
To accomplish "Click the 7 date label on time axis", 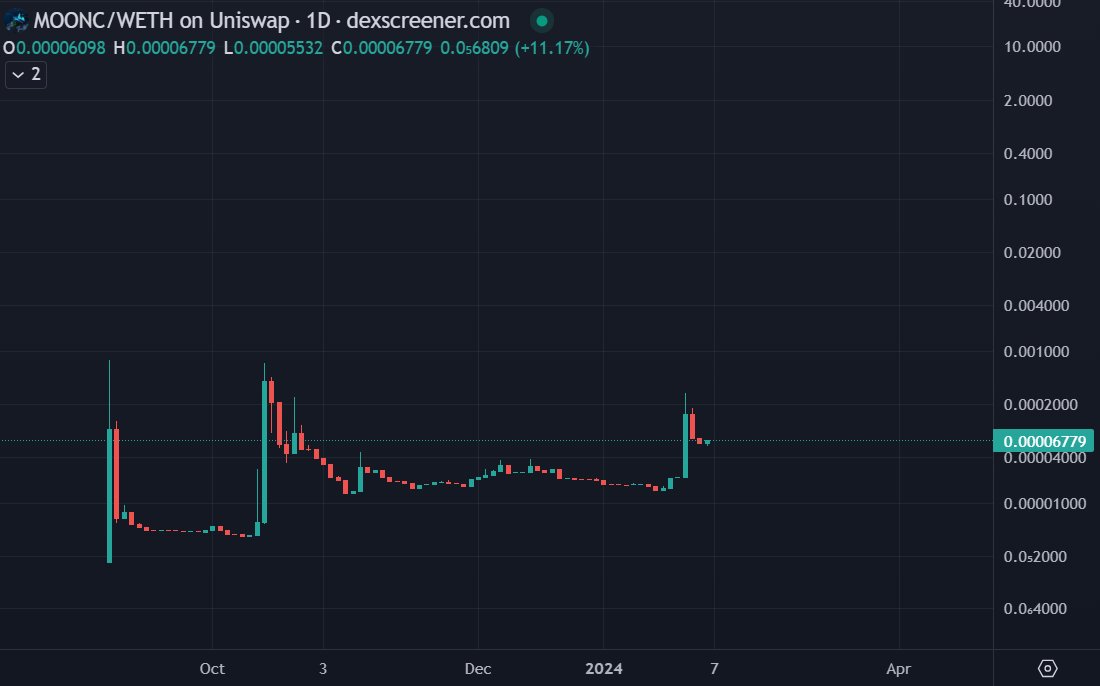I will pyautogui.click(x=714, y=668).
